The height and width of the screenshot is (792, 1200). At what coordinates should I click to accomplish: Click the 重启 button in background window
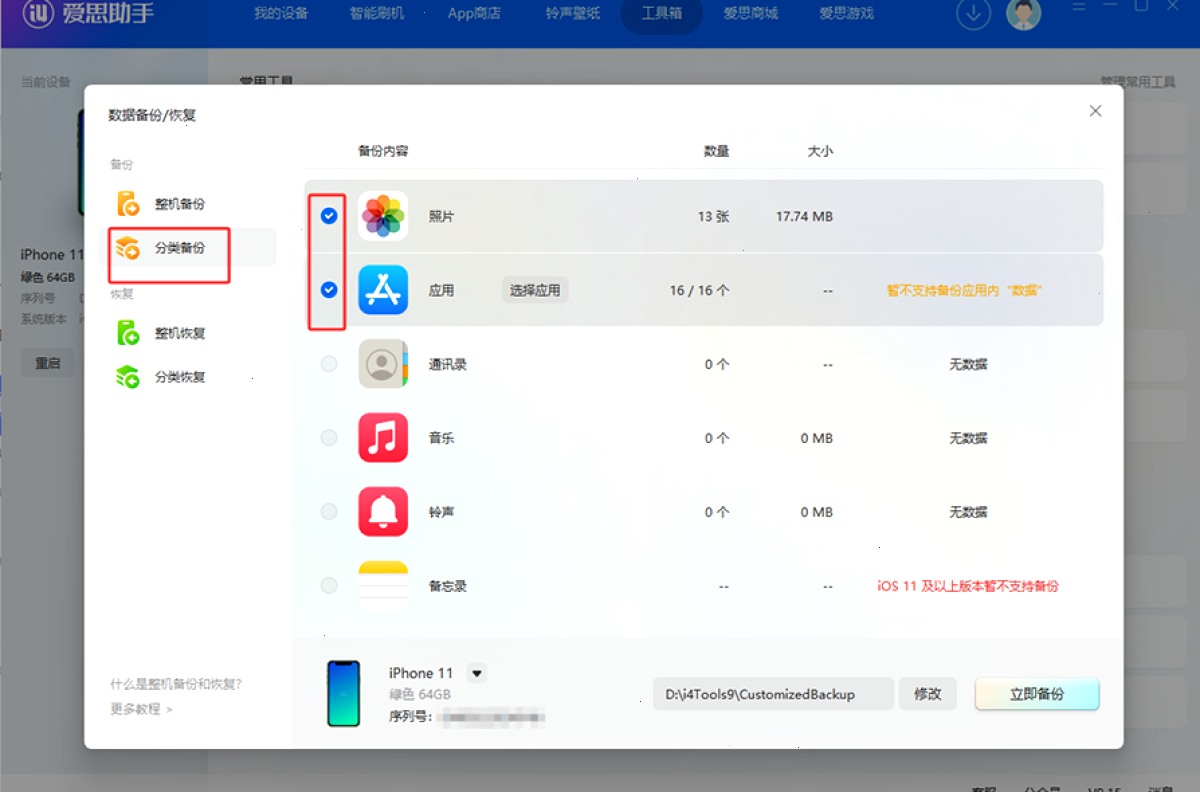pyautogui.click(x=48, y=363)
